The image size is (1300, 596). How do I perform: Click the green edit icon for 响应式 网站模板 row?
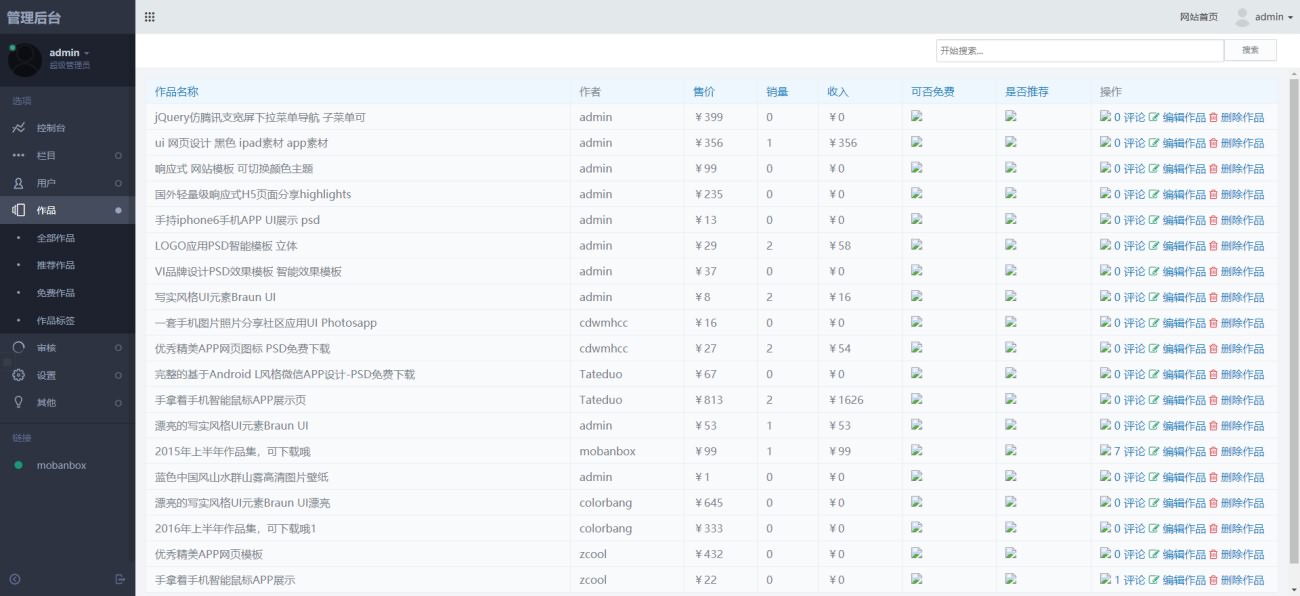pos(1154,169)
